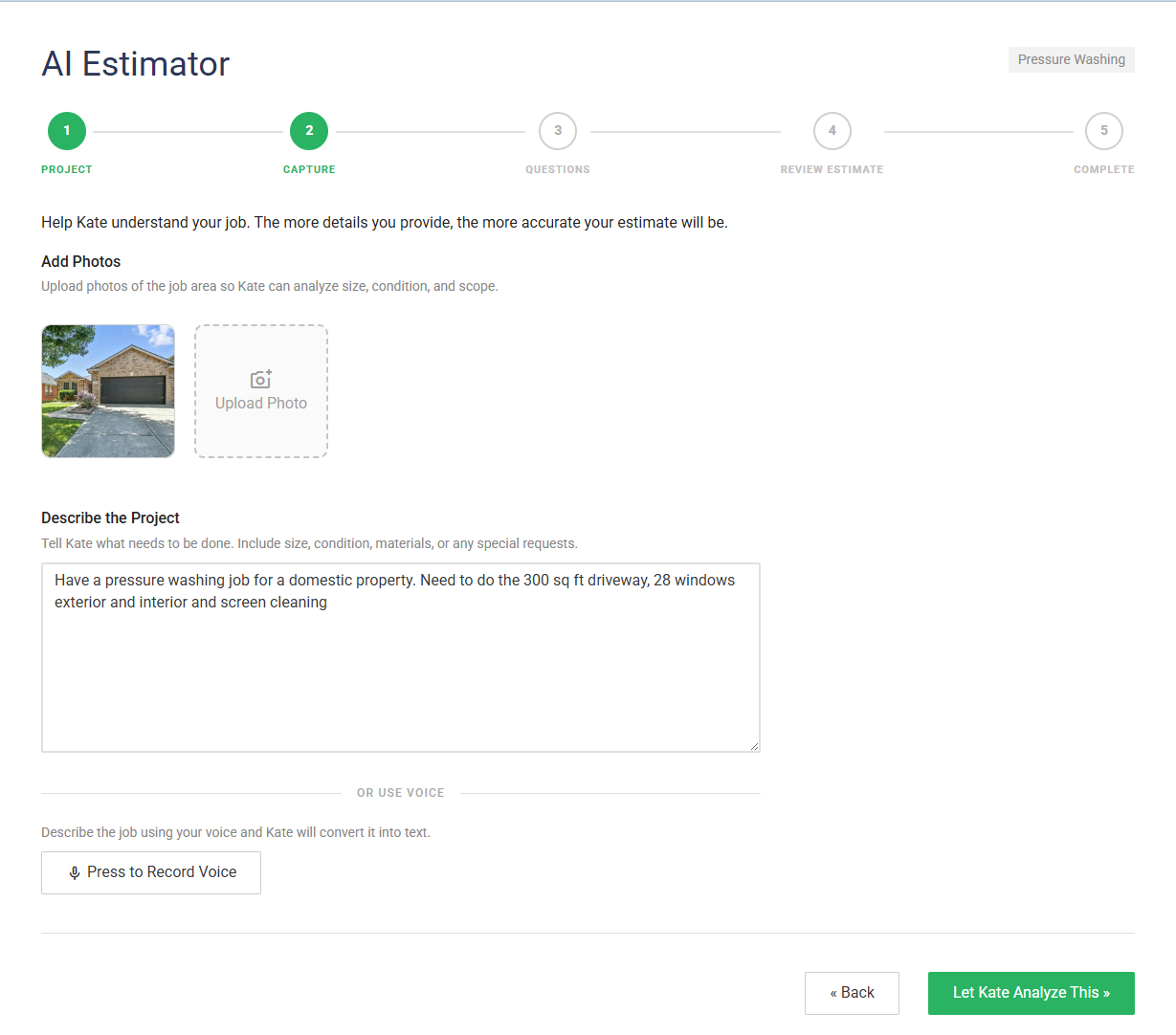The width and height of the screenshot is (1176, 1035).
Task: Open the CAPTURE step label
Action: pyautogui.click(x=309, y=169)
